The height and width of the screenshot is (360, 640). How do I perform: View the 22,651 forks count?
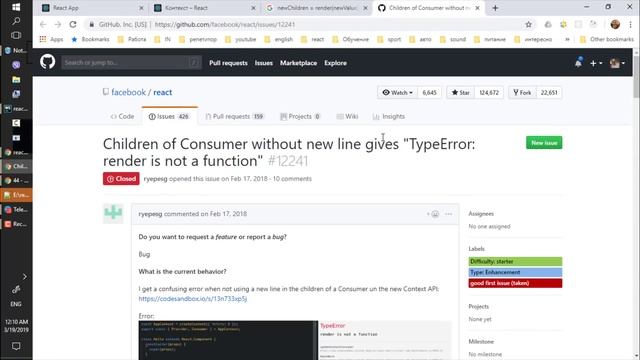pos(549,93)
